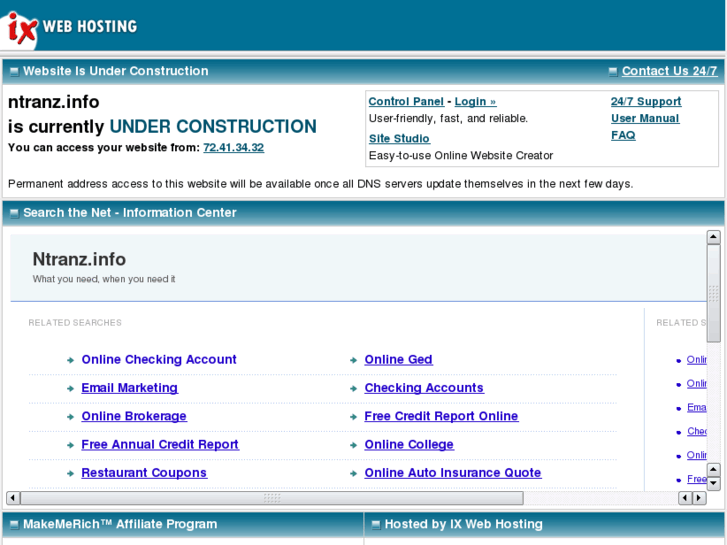Open Online Ged search link
Viewport: 727px width, 545px height.
tap(399, 359)
